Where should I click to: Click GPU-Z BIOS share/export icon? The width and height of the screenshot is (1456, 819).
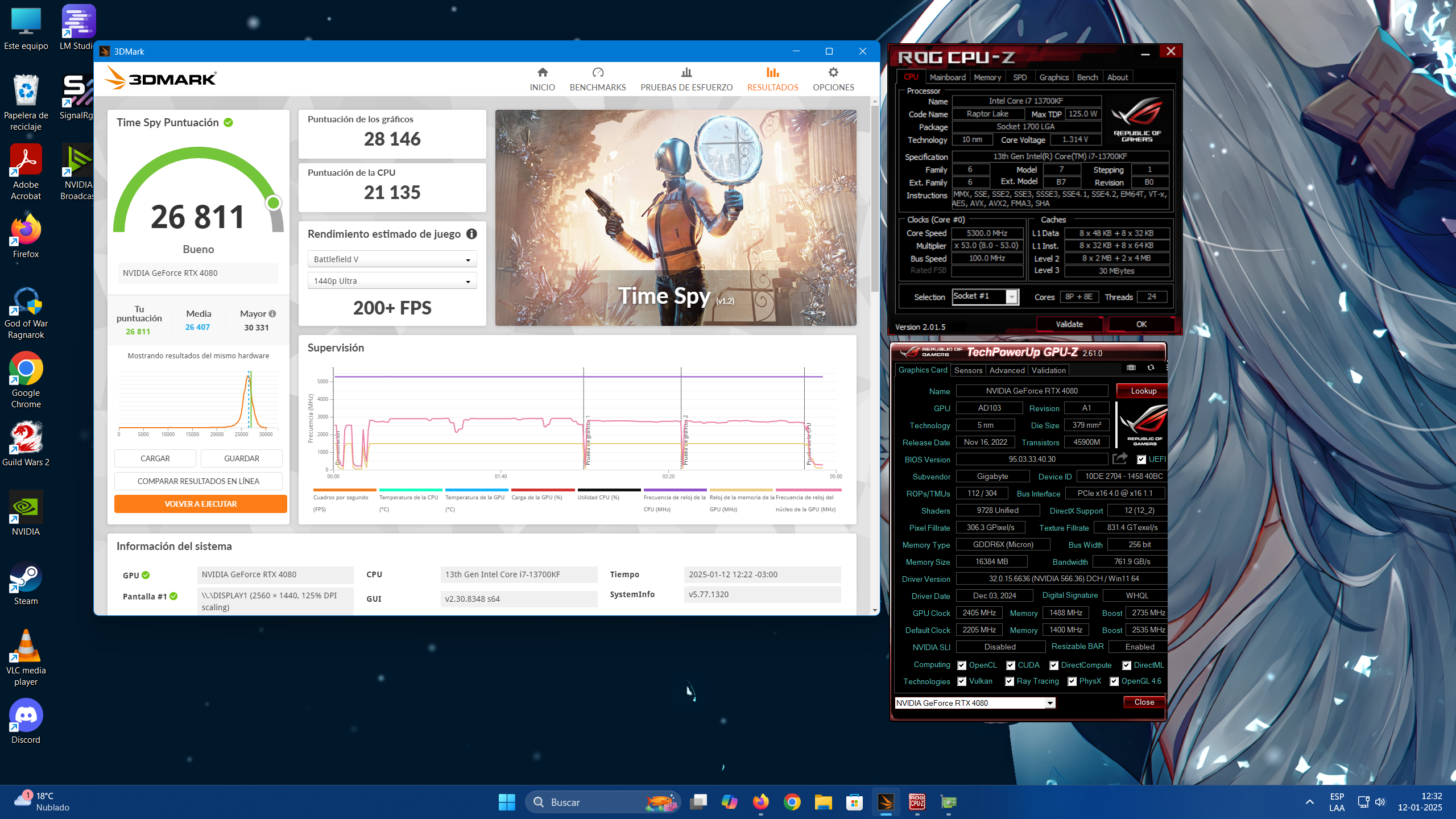pos(1120,458)
